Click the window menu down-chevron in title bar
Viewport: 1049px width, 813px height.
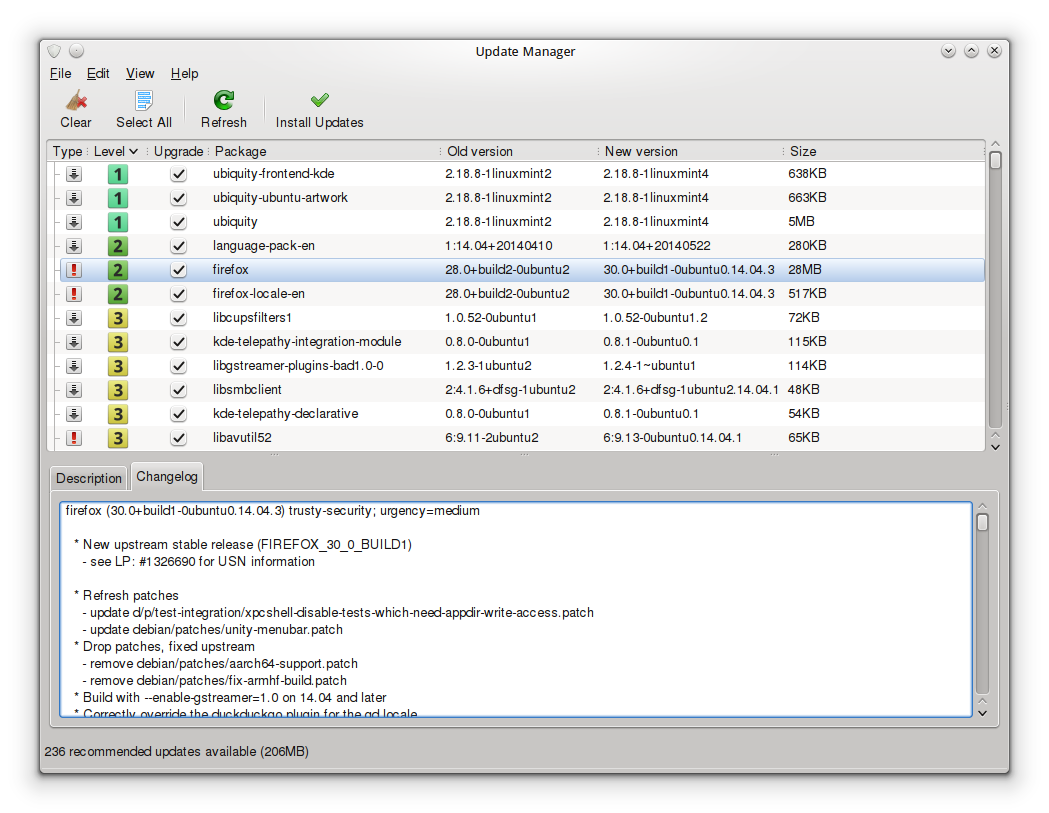[x=948, y=51]
